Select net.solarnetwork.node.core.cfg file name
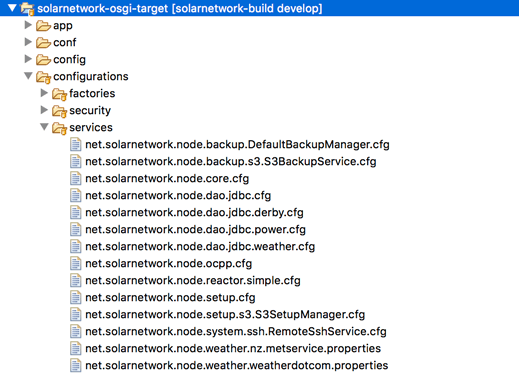The height and width of the screenshot is (373, 519). [167, 179]
